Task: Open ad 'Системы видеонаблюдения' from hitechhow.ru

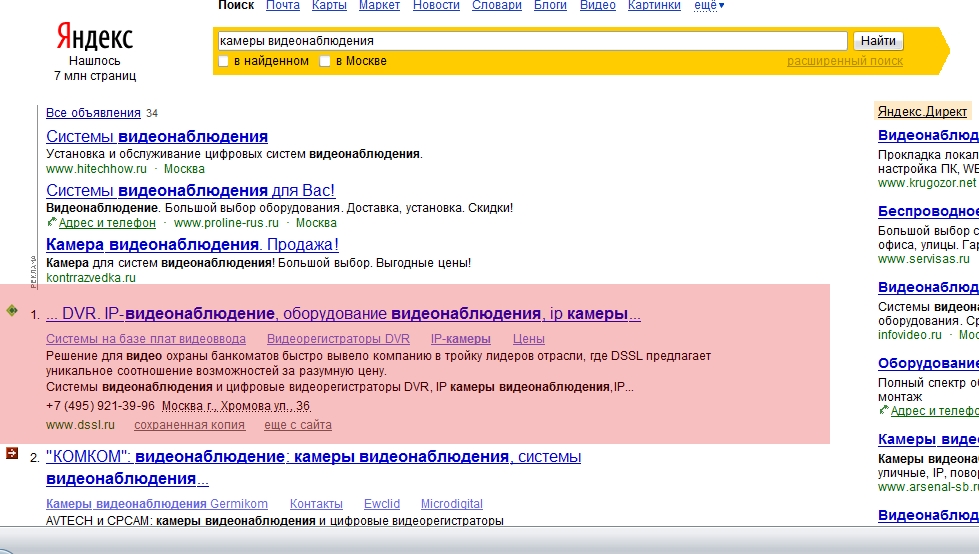Action: [157, 136]
